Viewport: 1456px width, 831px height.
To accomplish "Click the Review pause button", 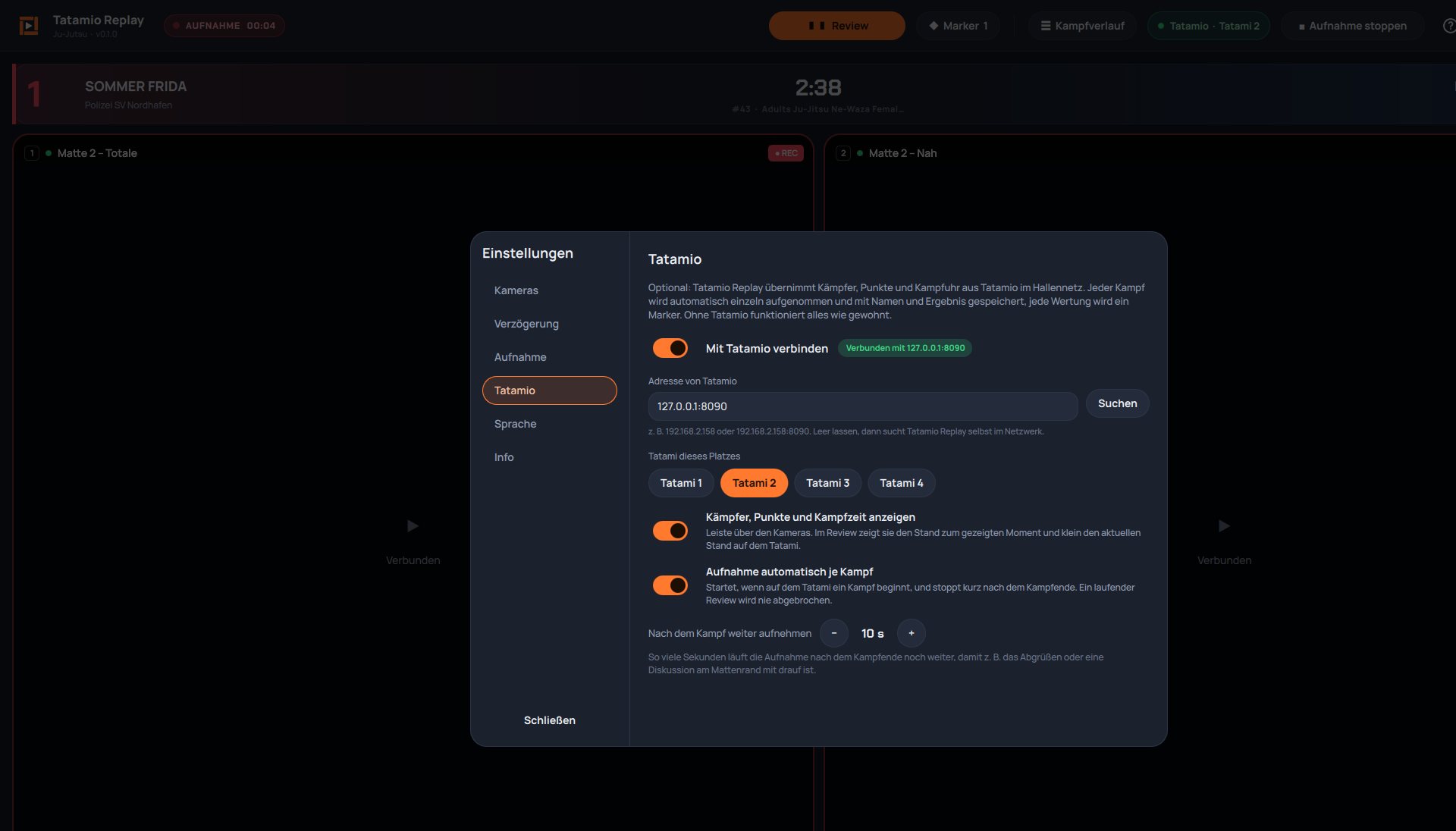I will tap(837, 26).
